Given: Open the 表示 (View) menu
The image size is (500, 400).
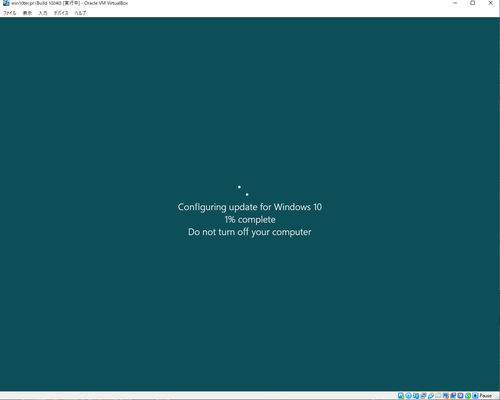Looking at the screenshot, I should [x=27, y=13].
